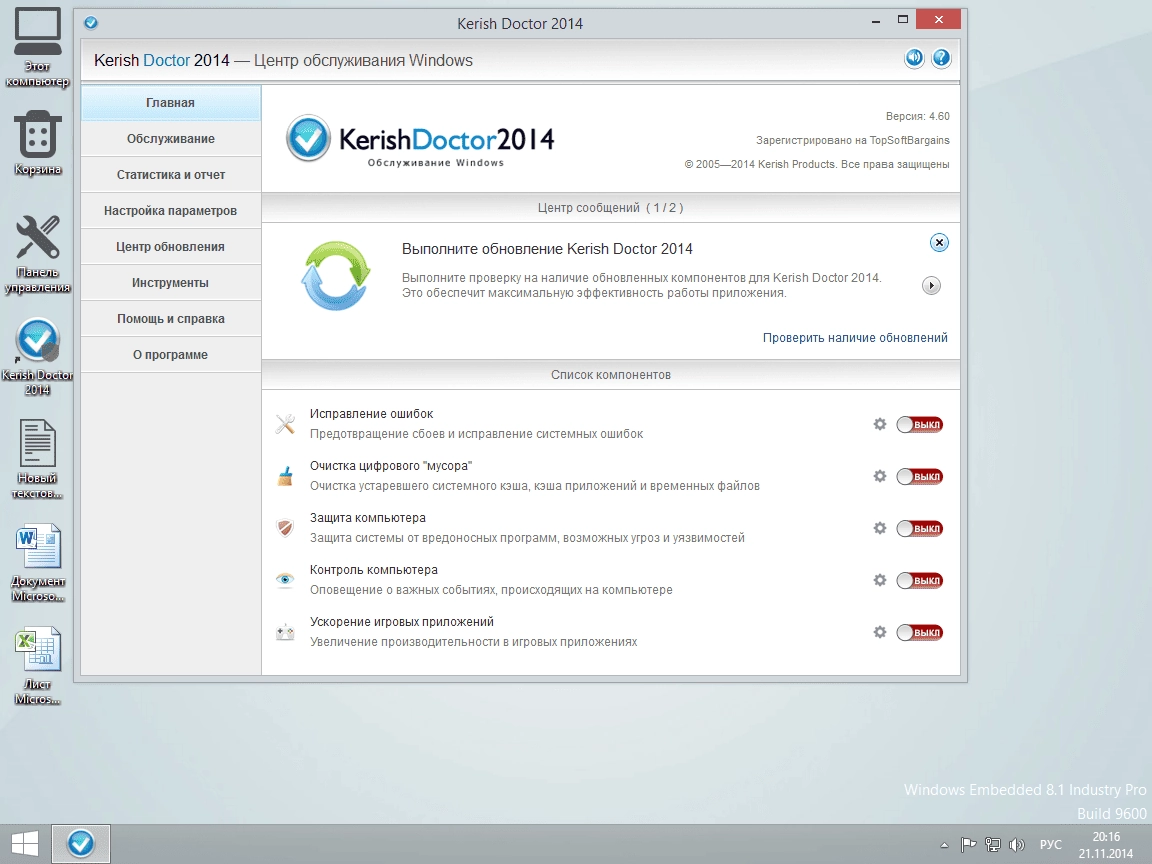Click the Kerish Doctor 2014 logo checkmark
1152x864 pixels.
[x=308, y=138]
